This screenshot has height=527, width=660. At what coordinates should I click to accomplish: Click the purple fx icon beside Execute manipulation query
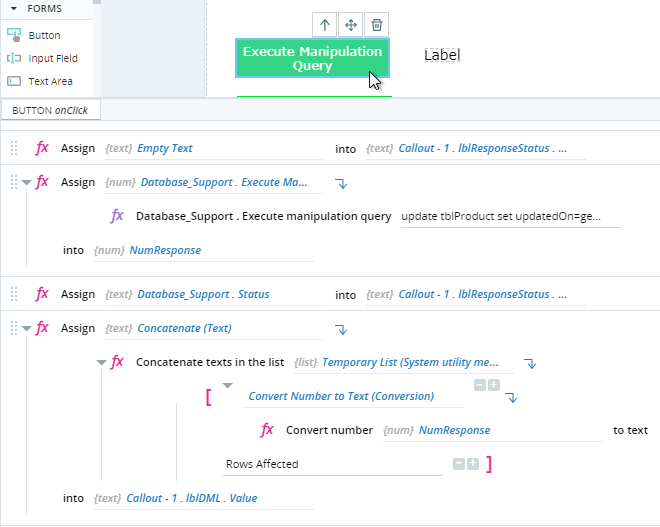pyautogui.click(x=117, y=216)
